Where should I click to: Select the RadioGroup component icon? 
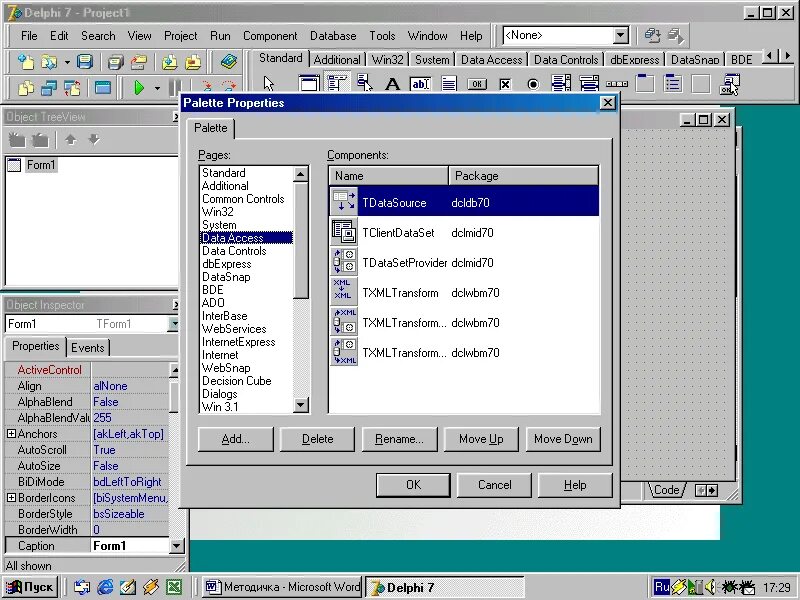pos(672,84)
